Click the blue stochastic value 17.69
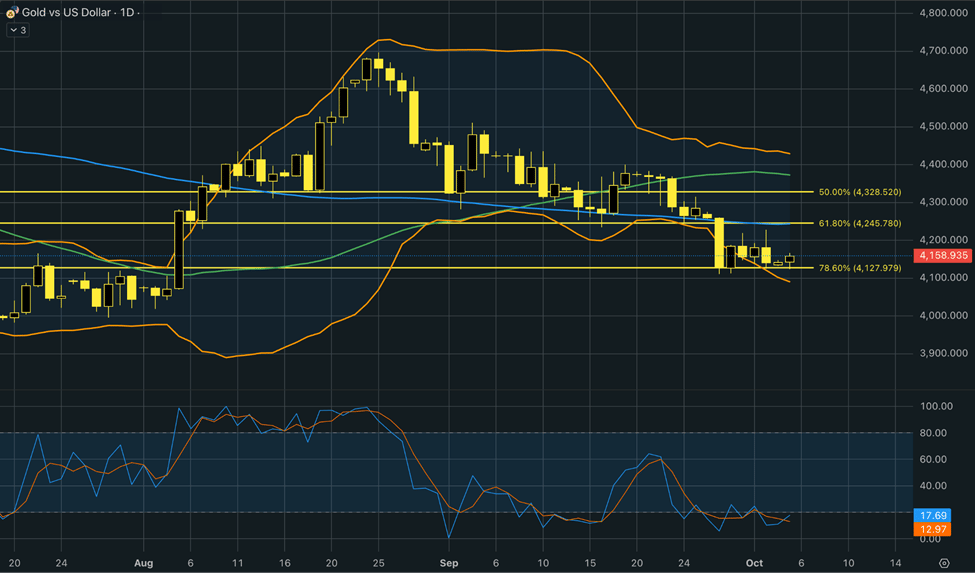975x573 pixels. click(x=933, y=516)
